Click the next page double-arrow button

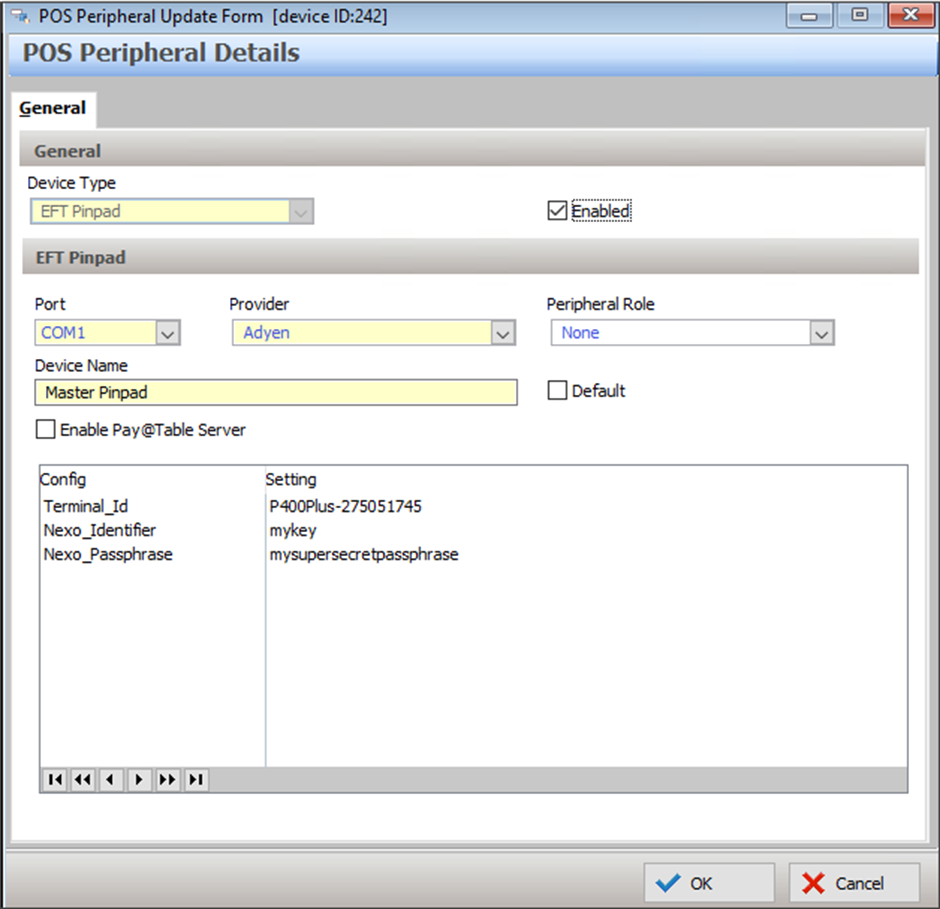168,780
